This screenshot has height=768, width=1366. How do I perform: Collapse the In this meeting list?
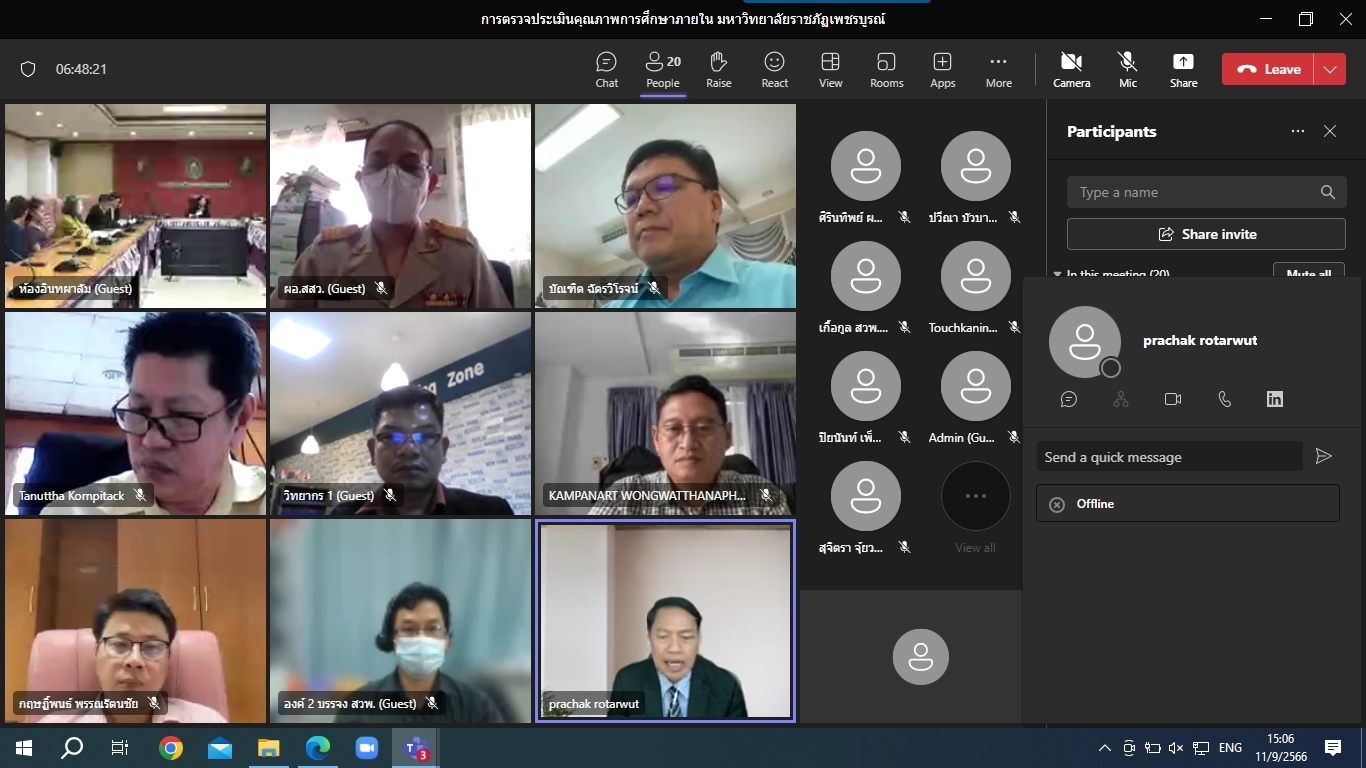(x=1058, y=274)
